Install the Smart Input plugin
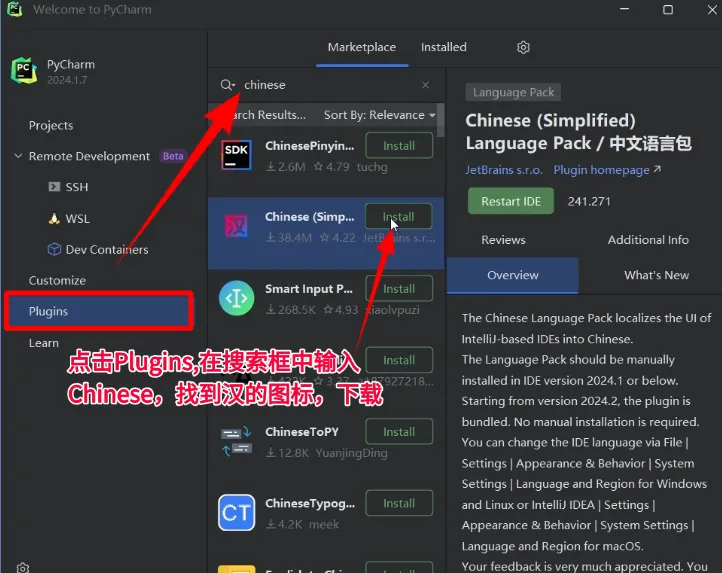Viewport: 722px width, 573px height. tap(399, 289)
